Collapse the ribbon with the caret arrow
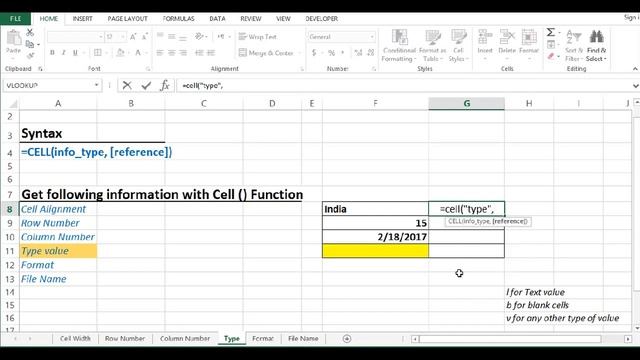640x360 pixels. pyautogui.click(x=635, y=69)
